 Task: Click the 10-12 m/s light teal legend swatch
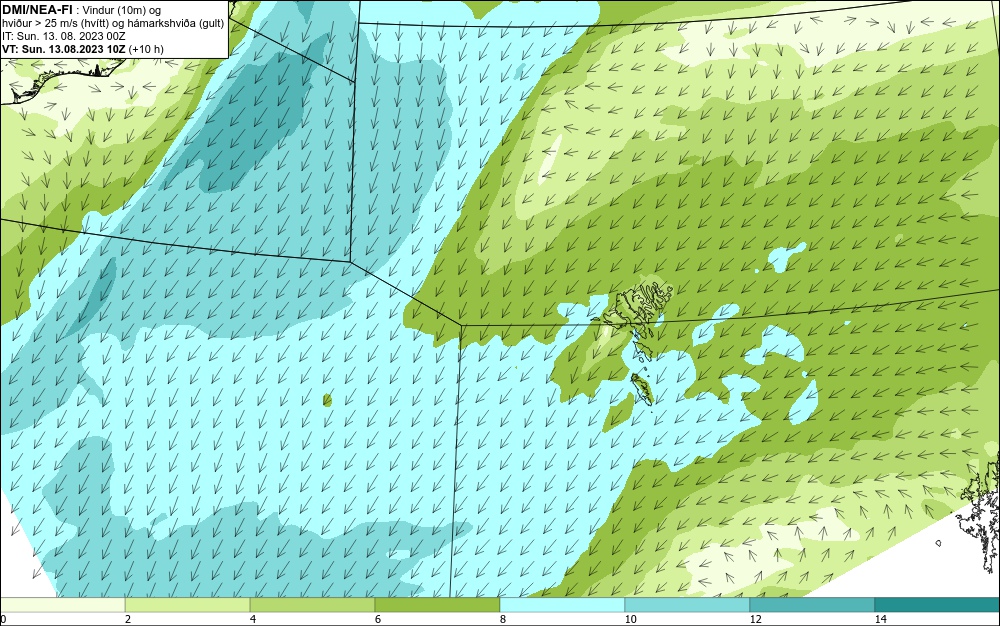[687, 605]
